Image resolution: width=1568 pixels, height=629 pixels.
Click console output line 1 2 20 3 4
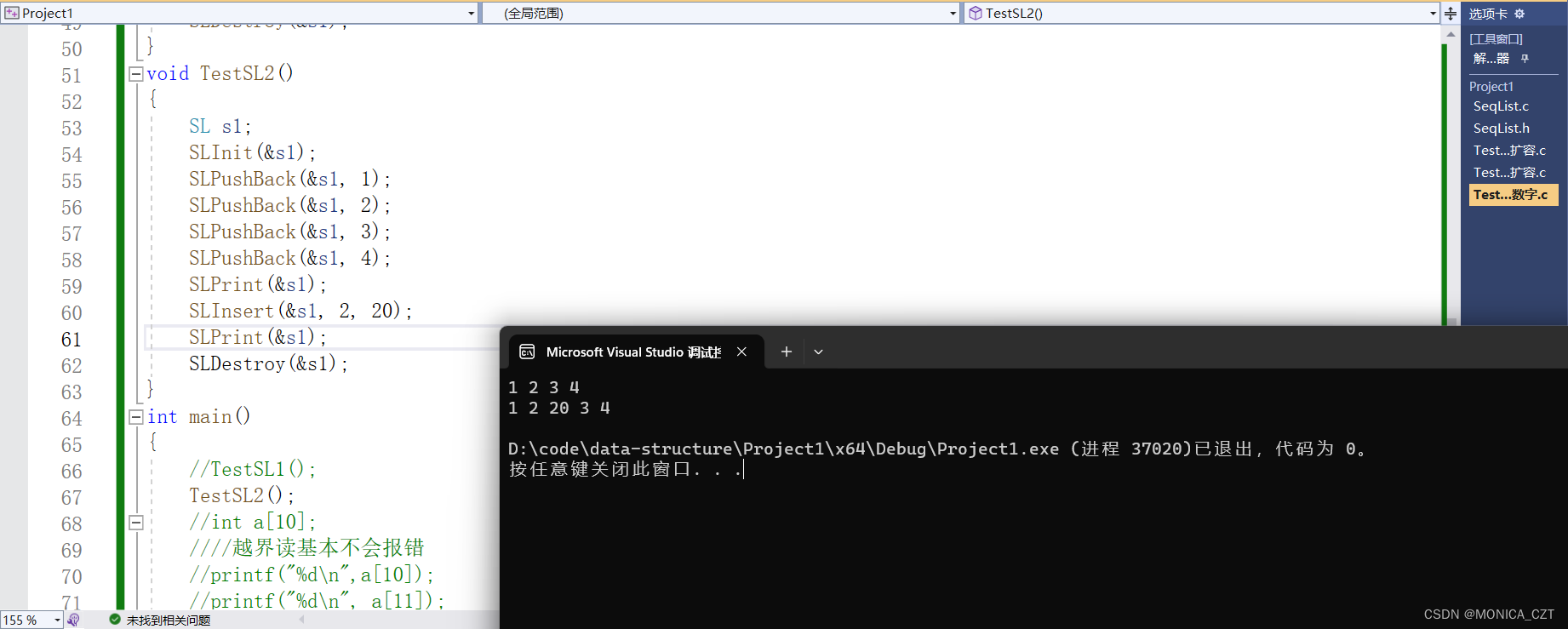tap(559, 408)
